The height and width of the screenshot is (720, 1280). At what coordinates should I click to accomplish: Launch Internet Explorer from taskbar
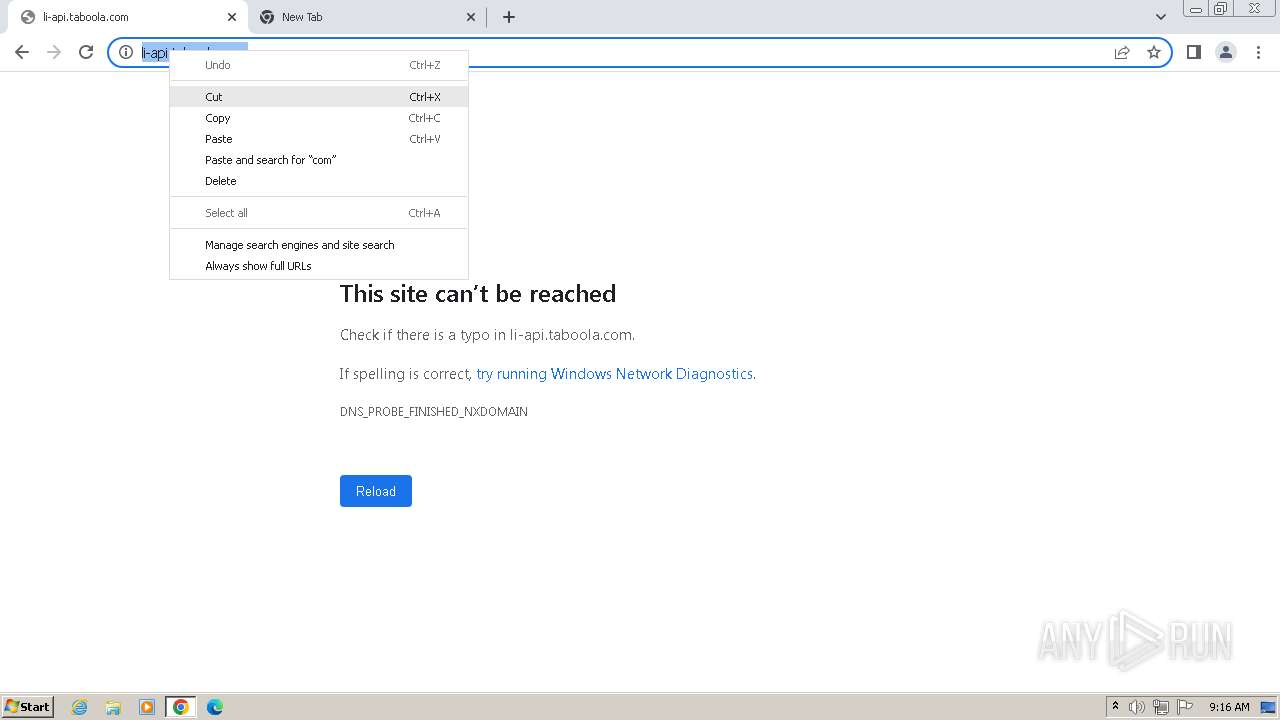point(79,707)
